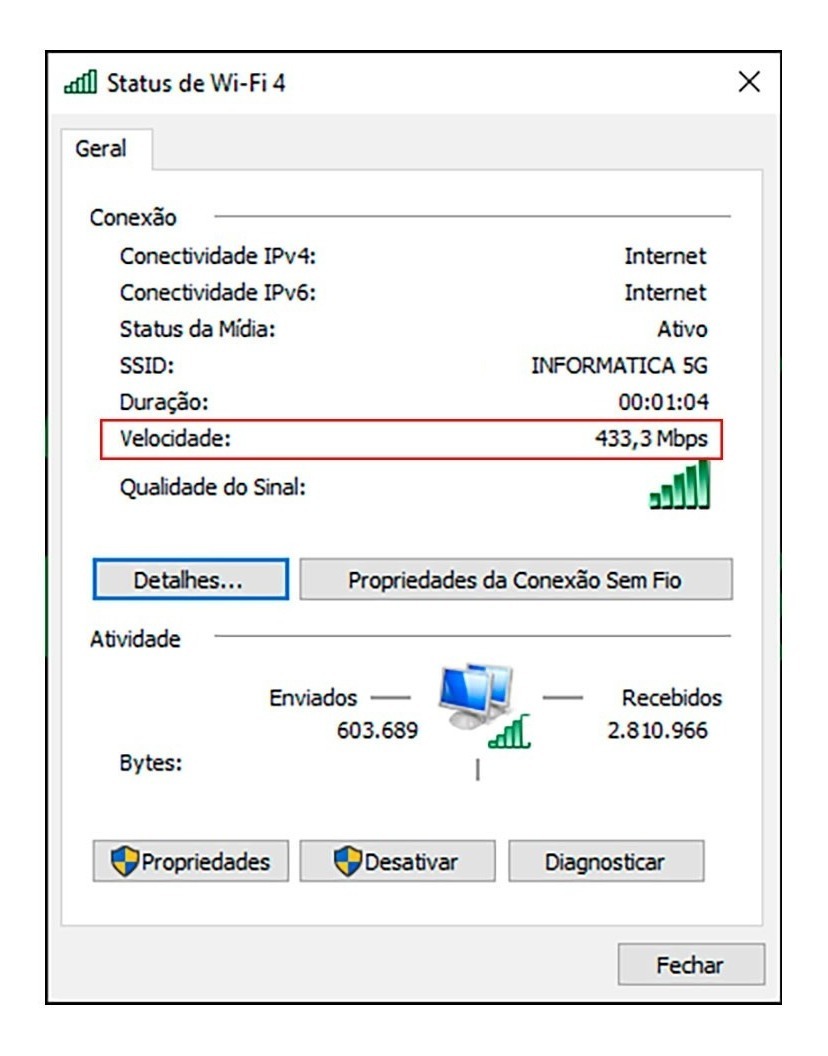
Task: Click the Status de Wi-Fi 4 title
Action: tap(196, 83)
